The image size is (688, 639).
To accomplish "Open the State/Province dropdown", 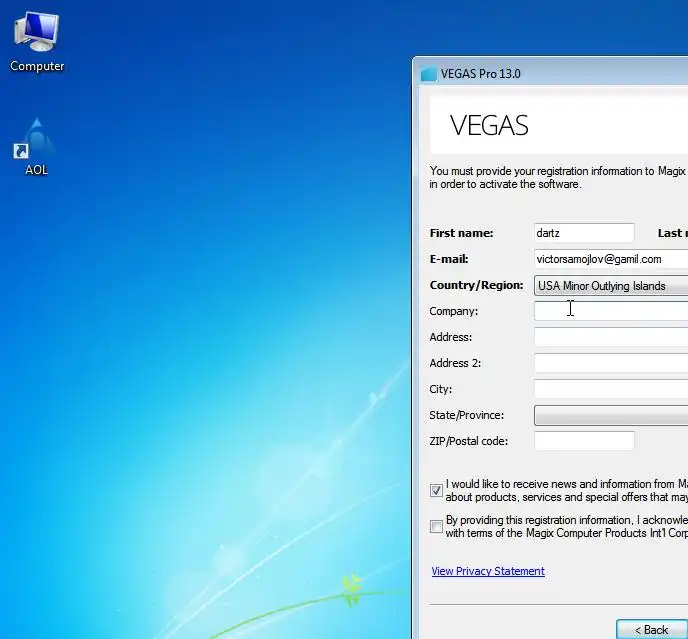I will (611, 415).
